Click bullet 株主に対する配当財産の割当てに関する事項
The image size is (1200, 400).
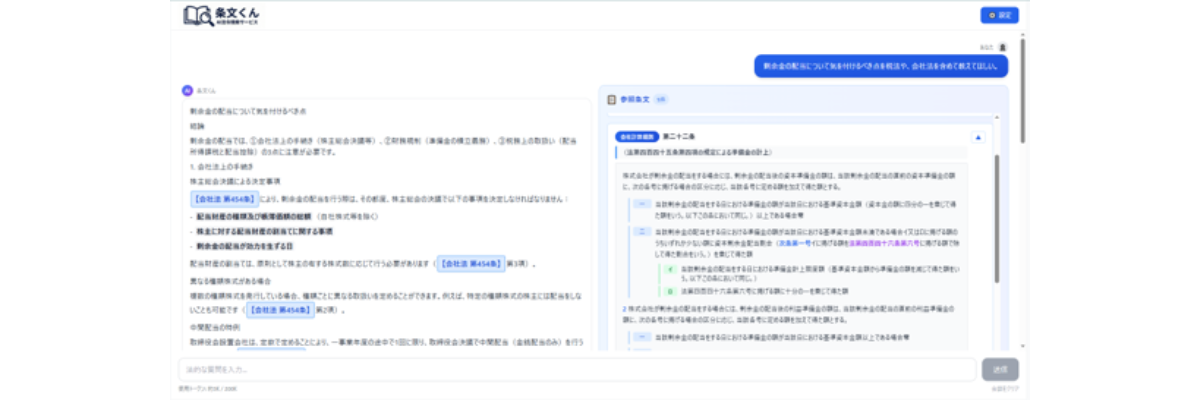click(264, 231)
